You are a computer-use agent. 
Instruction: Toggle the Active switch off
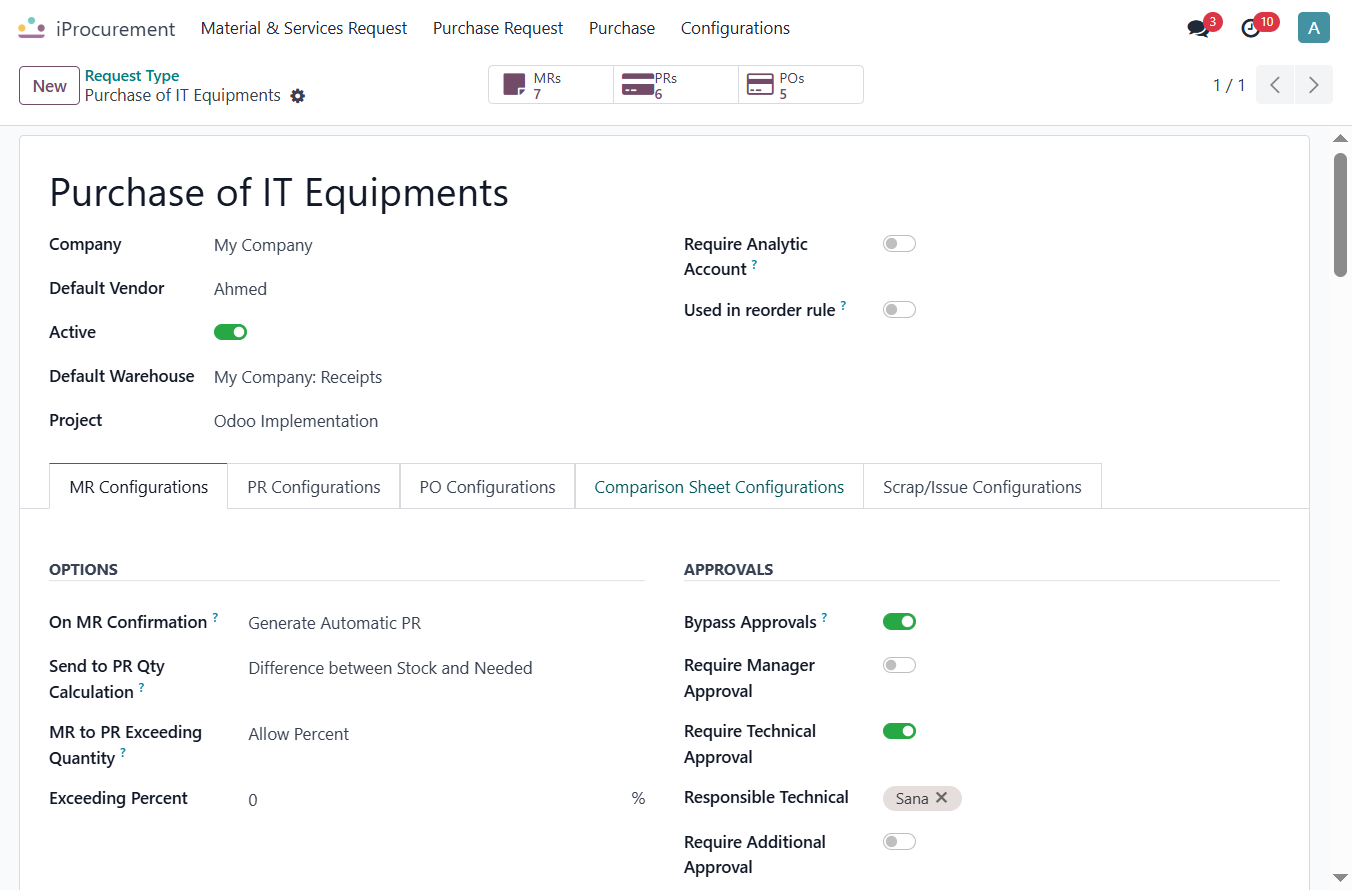click(230, 332)
